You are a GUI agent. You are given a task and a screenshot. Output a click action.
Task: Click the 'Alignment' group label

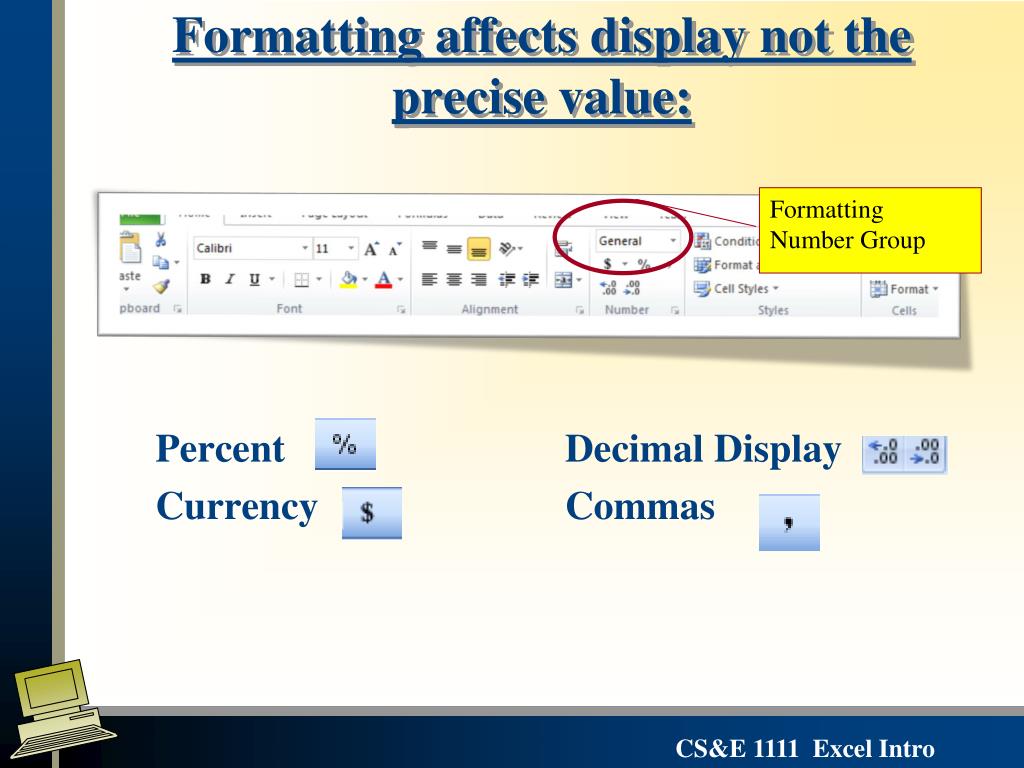tap(489, 309)
